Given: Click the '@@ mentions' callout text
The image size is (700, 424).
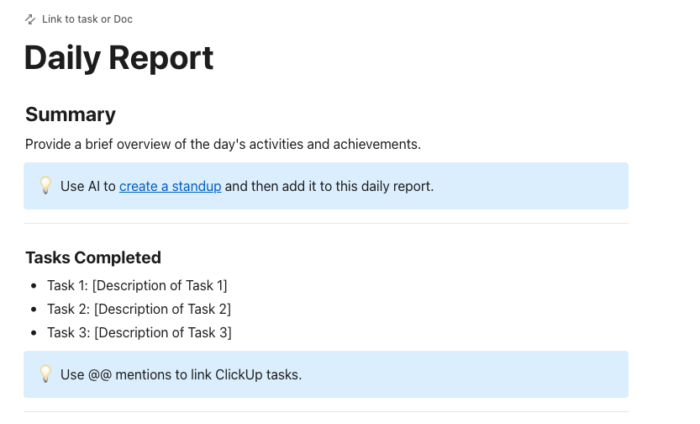Looking at the screenshot, I should (x=180, y=375).
